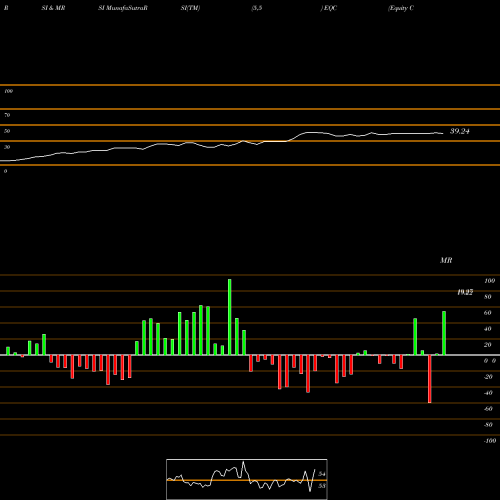Screen dimensions: 500x500
Task: Click the MR axis label 40
Action: (x=487, y=329)
